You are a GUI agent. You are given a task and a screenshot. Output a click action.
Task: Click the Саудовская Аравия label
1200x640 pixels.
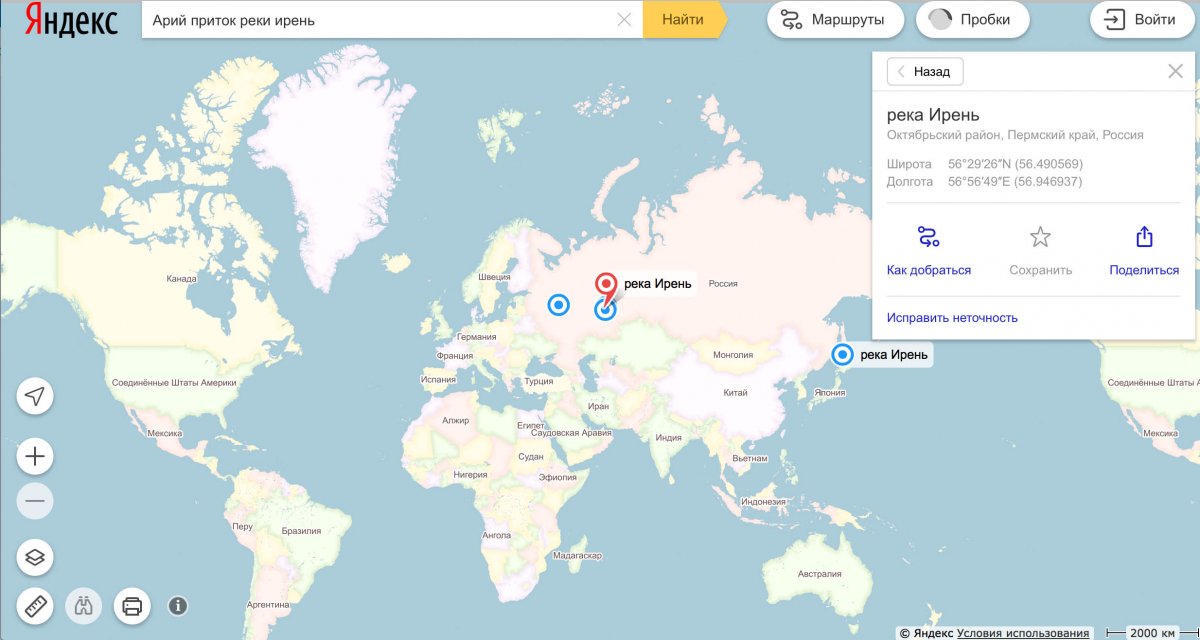(569, 433)
